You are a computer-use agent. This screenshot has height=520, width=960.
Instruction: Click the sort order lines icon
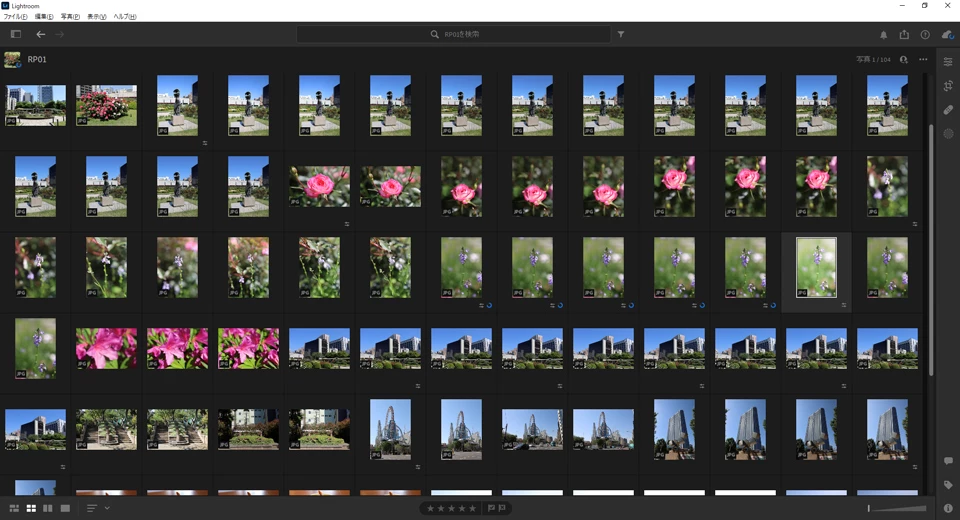pyautogui.click(x=92, y=508)
